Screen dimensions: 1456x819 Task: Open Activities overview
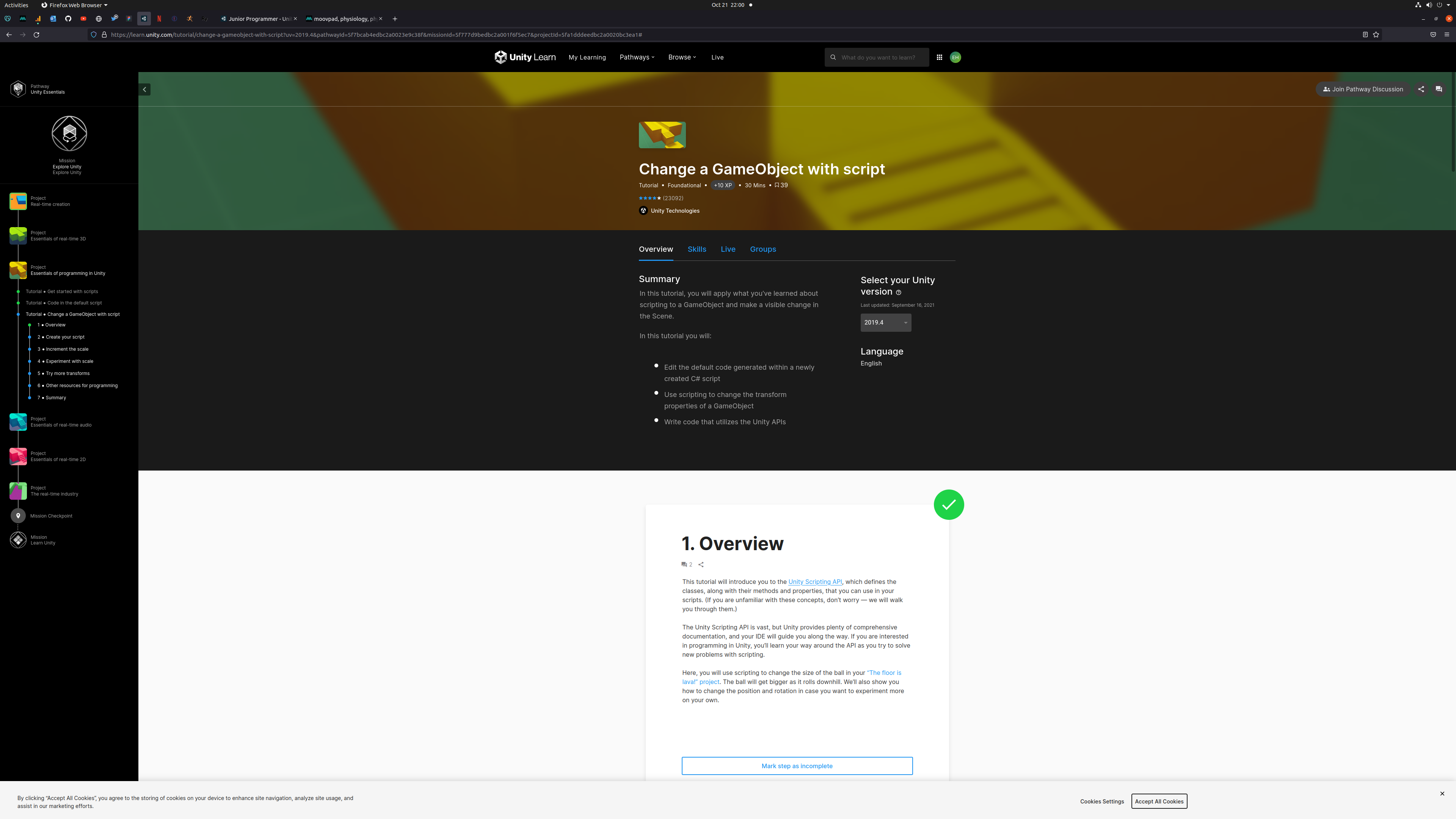(16, 5)
